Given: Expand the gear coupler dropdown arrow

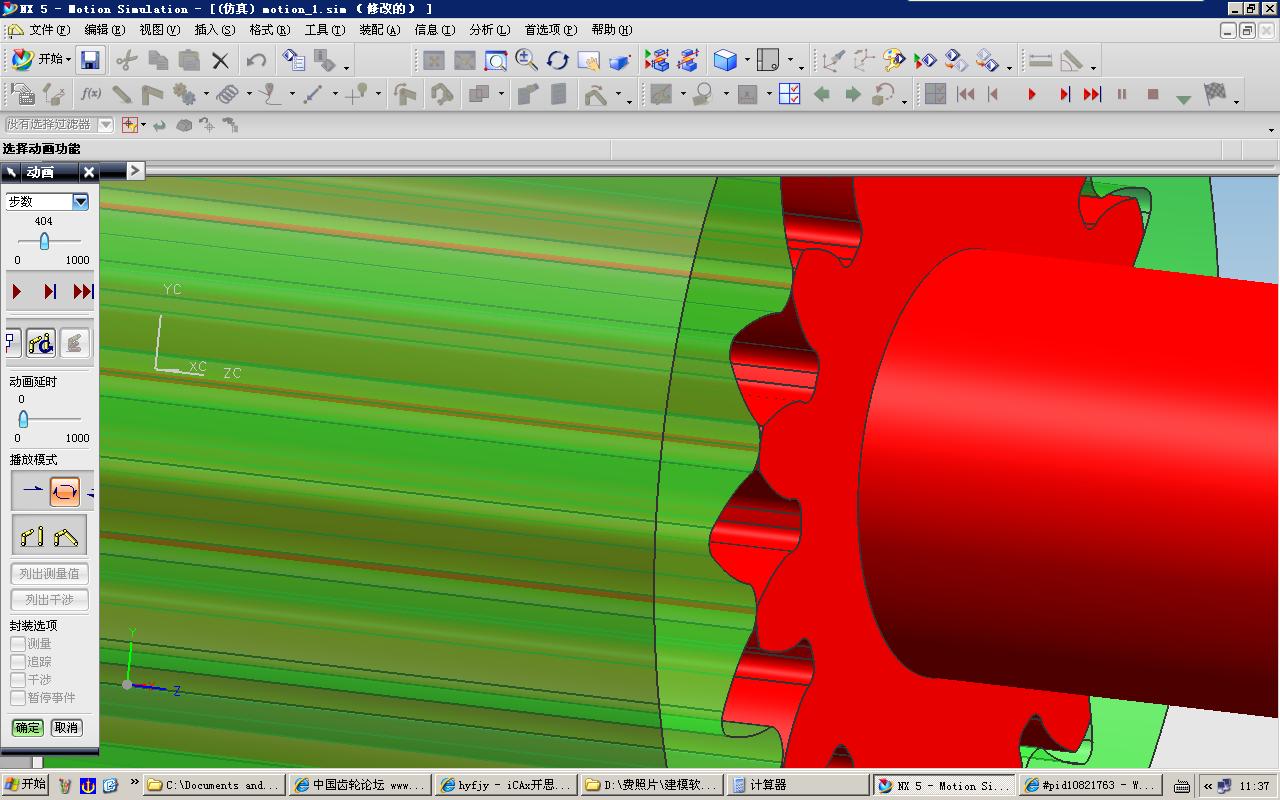Looking at the screenshot, I should pos(206,95).
